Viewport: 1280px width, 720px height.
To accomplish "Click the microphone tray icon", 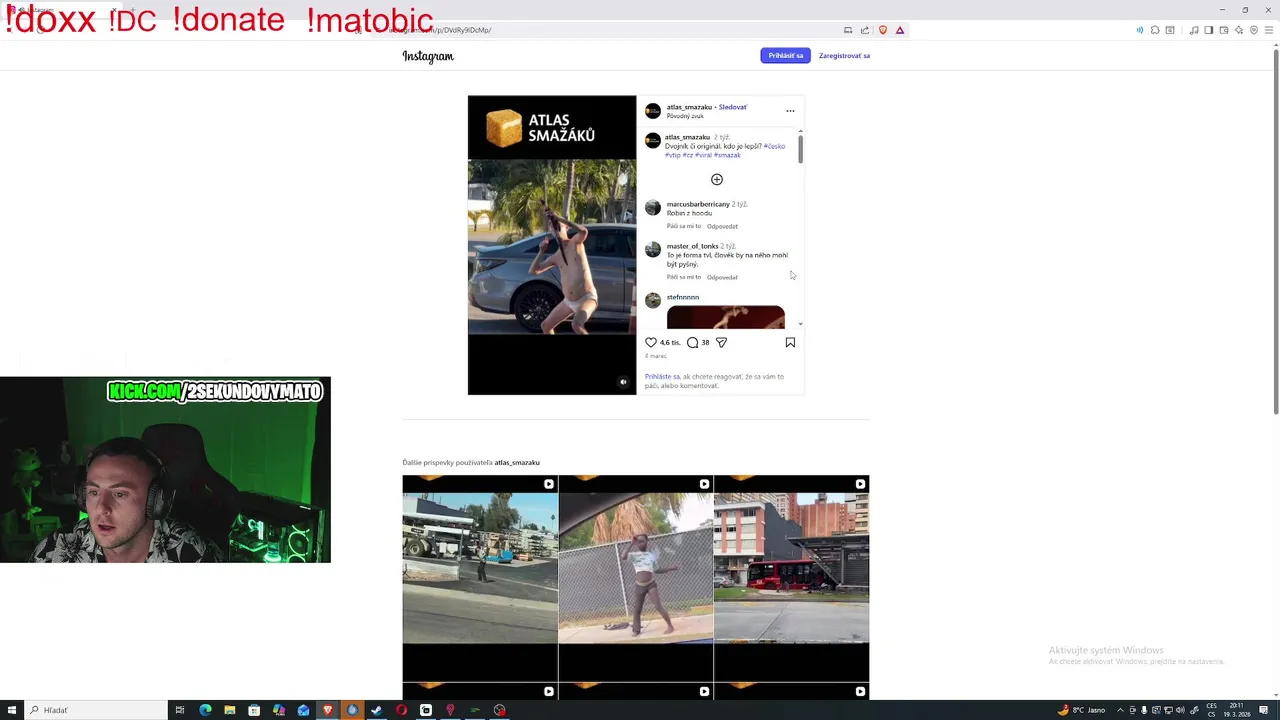I will 1144,710.
